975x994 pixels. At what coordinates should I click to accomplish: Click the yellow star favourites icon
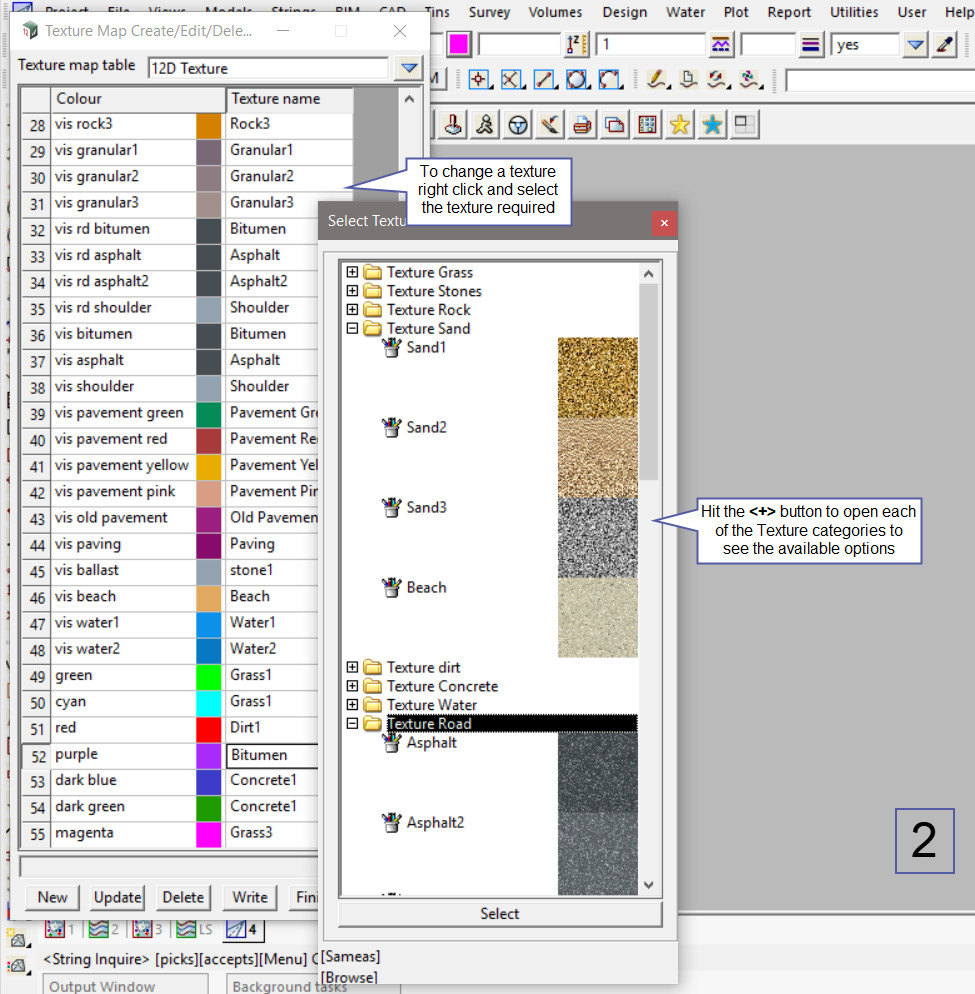[x=679, y=125]
